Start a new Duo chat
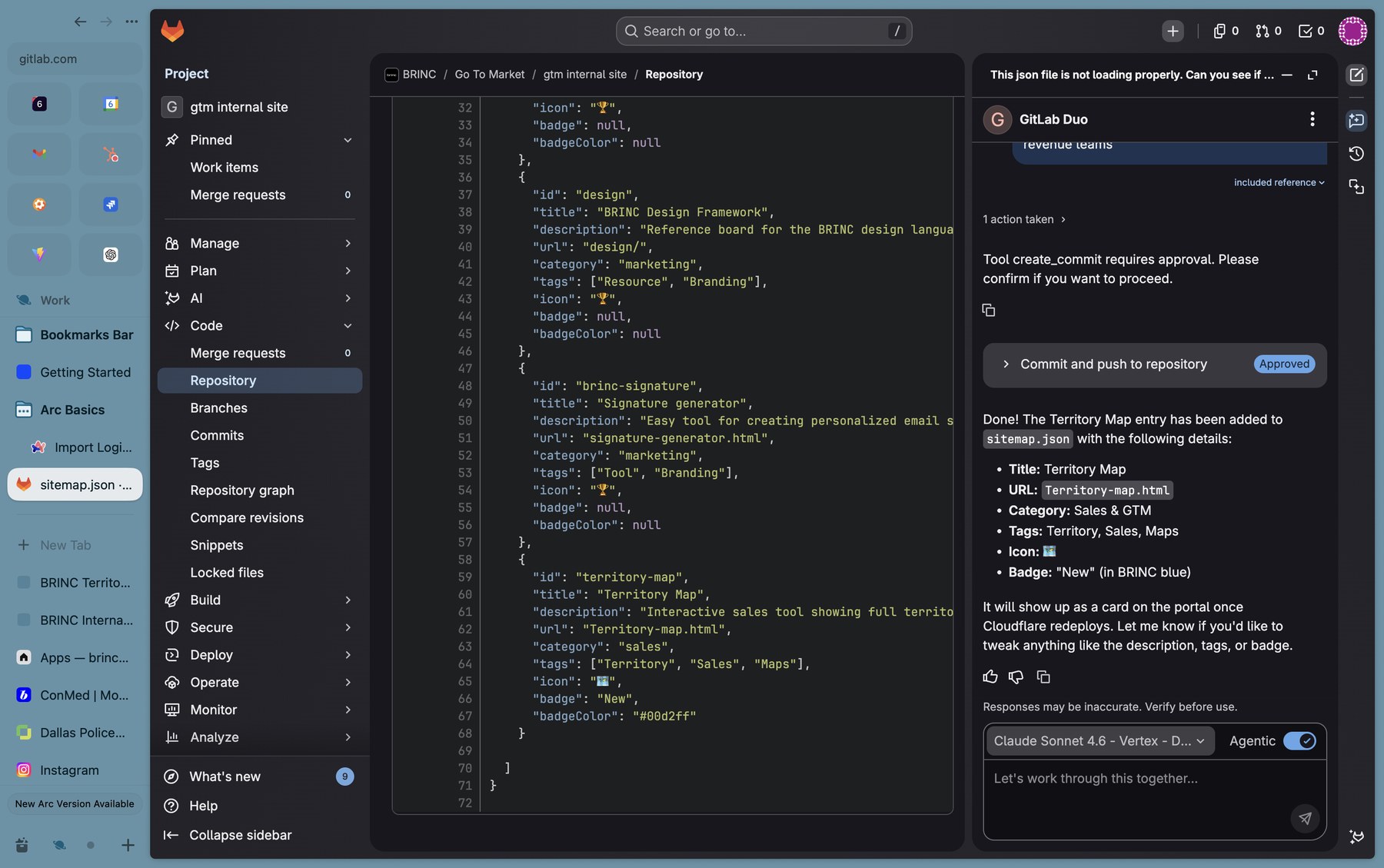Screen dimensions: 1384x868 point(1356,75)
